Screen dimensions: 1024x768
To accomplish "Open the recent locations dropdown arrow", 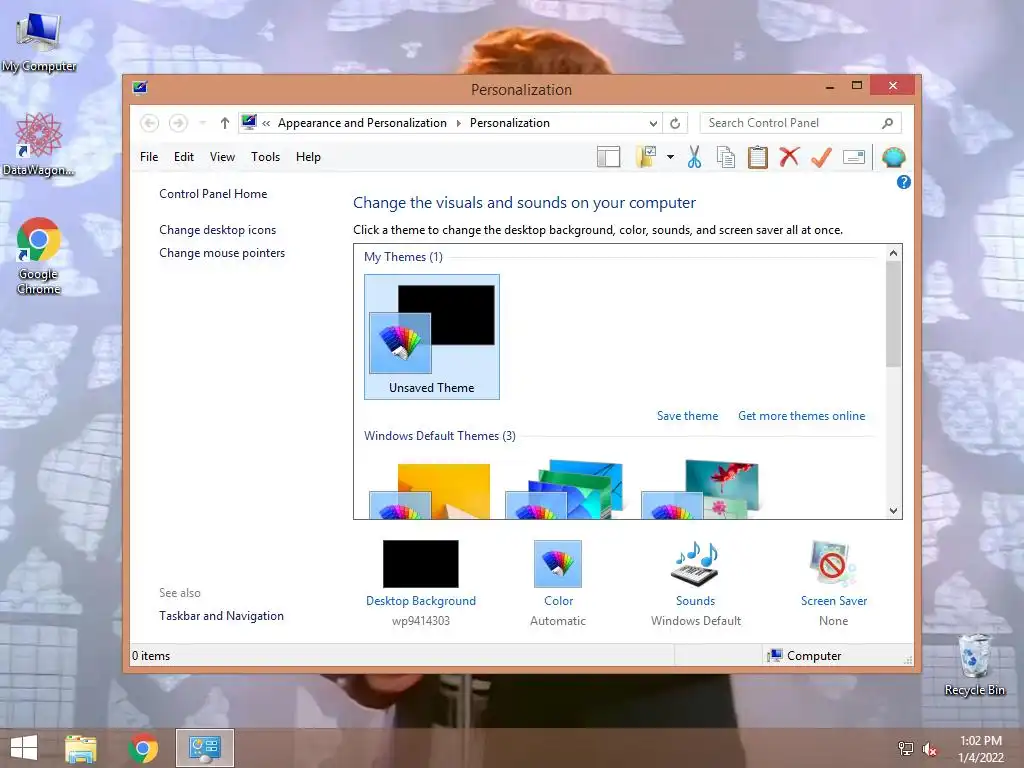I will (x=202, y=123).
